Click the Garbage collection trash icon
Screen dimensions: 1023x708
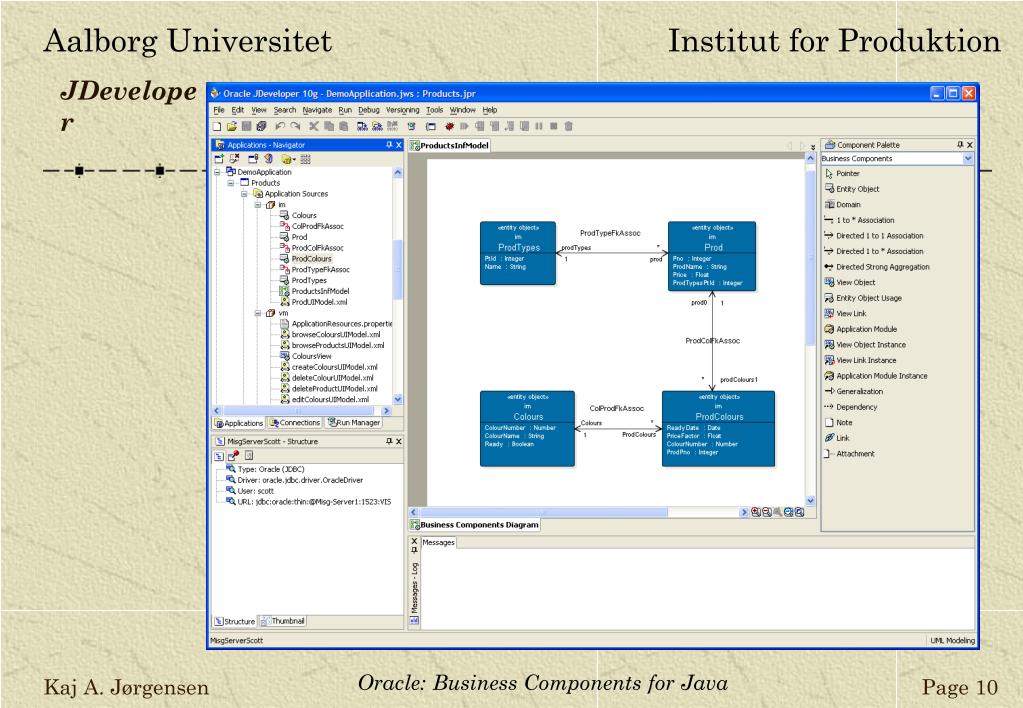[568, 127]
